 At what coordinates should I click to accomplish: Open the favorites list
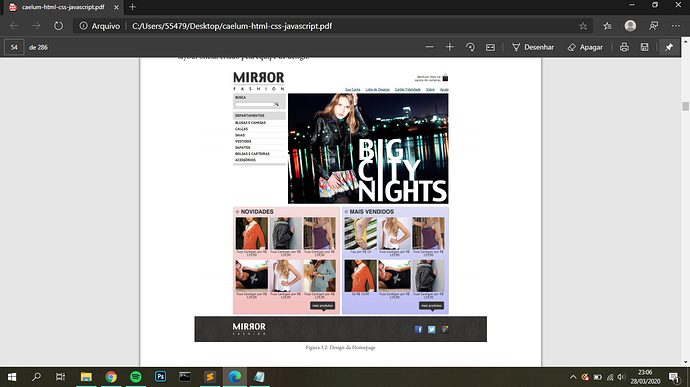coord(607,26)
